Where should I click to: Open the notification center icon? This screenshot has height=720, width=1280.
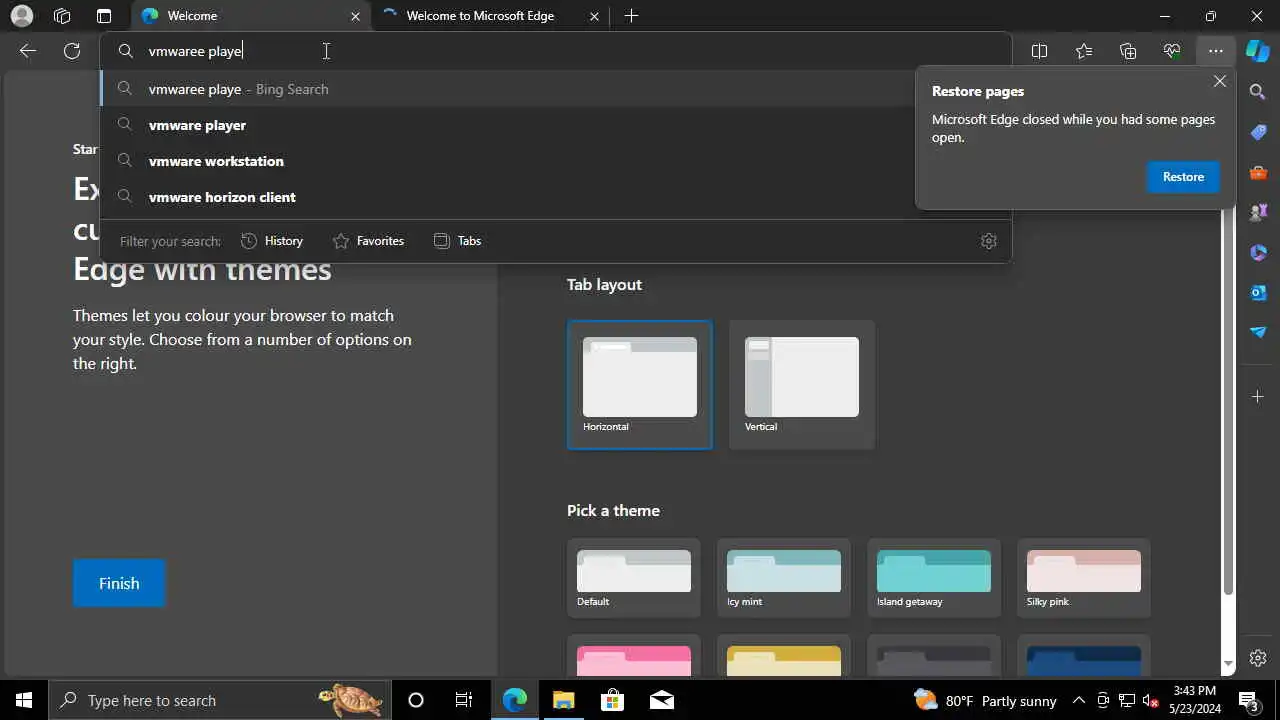pyautogui.click(x=1248, y=700)
